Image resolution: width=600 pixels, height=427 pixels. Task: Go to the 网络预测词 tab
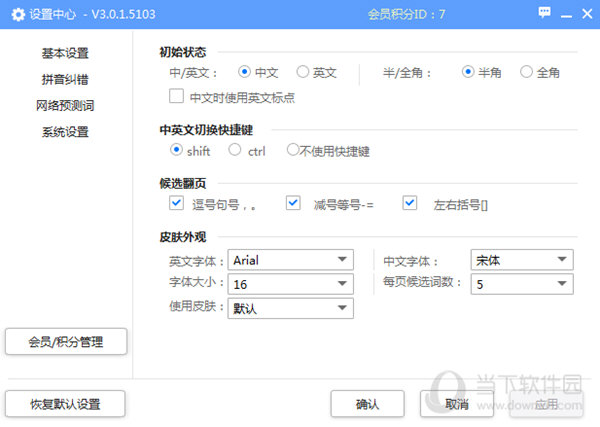65,106
